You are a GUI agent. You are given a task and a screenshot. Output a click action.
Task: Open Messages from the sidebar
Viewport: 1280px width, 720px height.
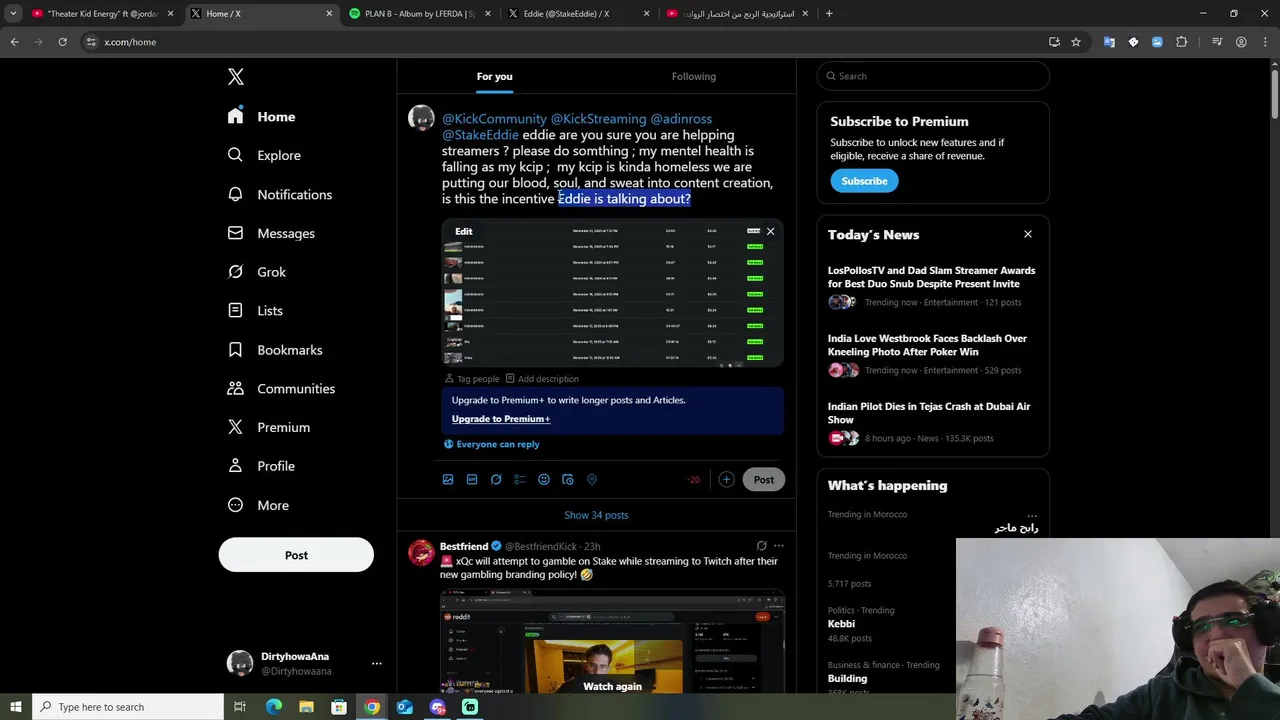(x=271, y=233)
